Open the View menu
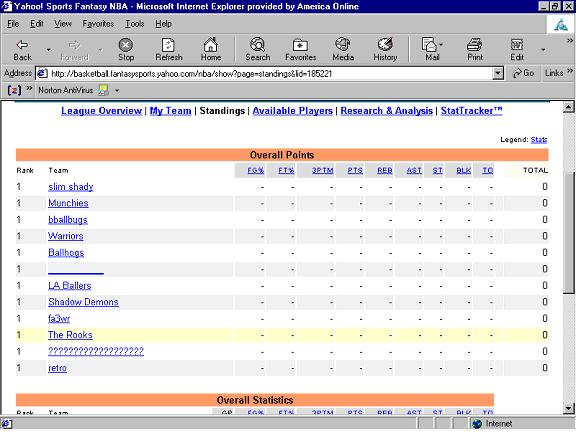This screenshot has height=432, width=576. (63, 24)
